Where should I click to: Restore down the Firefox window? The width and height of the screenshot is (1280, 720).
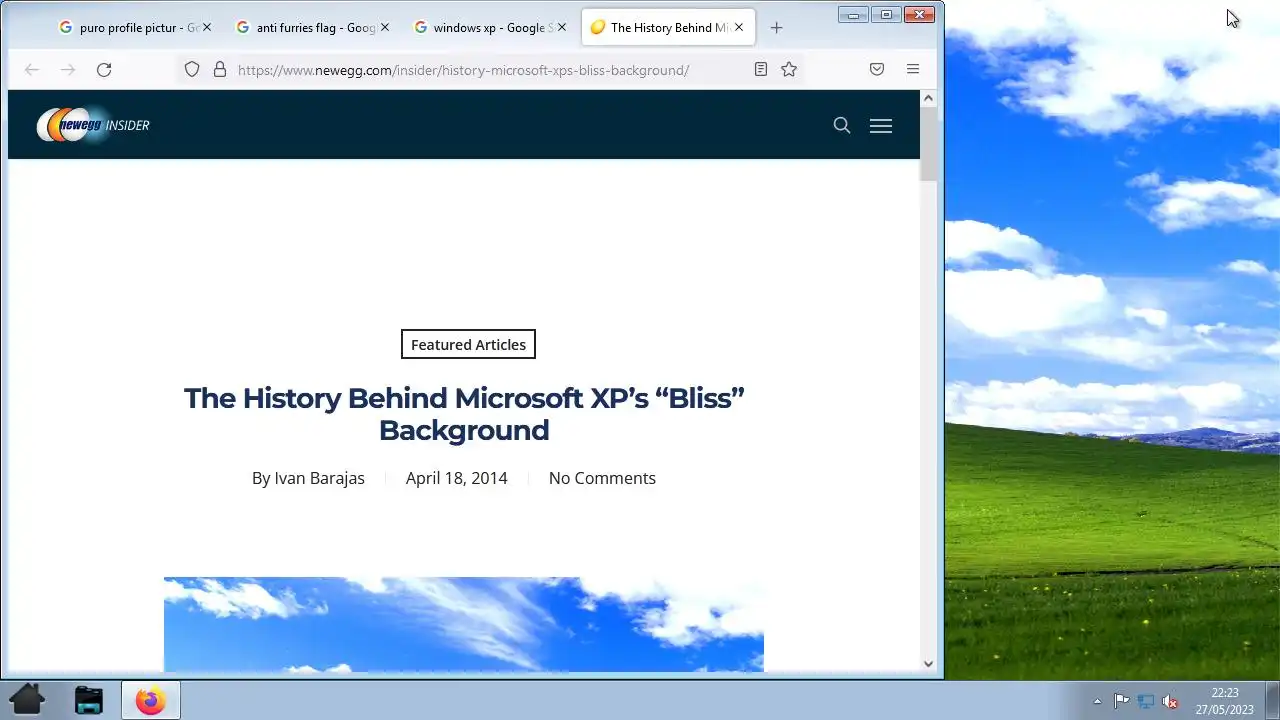[x=886, y=14]
